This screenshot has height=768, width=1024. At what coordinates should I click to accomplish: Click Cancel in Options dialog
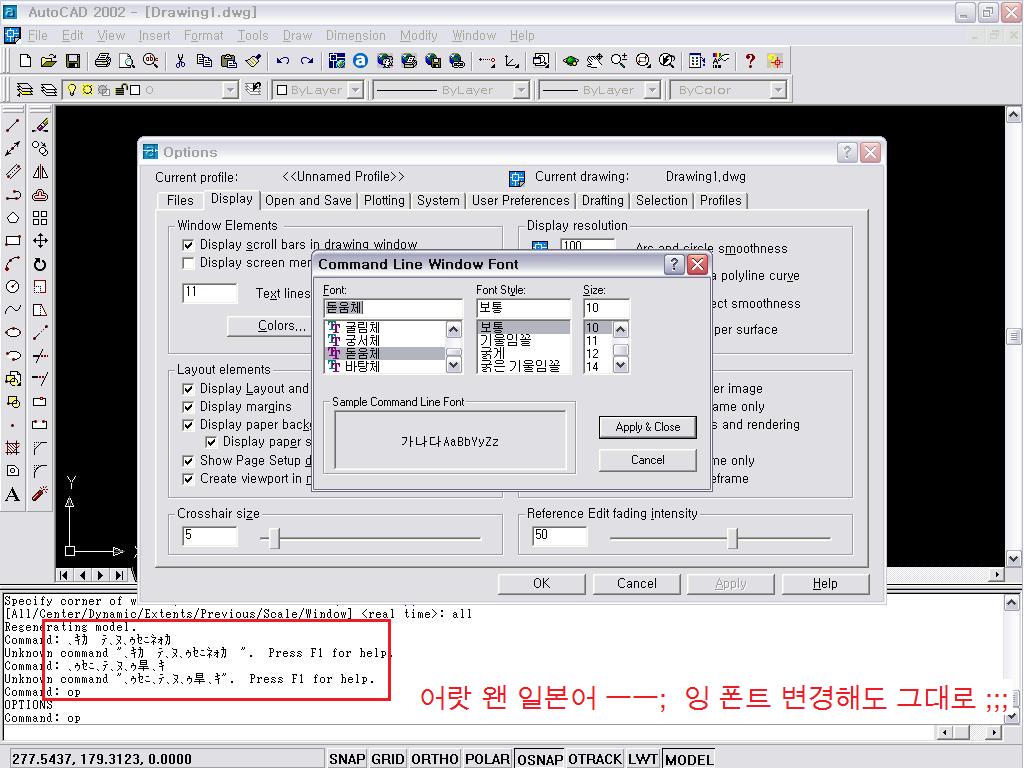(x=636, y=583)
